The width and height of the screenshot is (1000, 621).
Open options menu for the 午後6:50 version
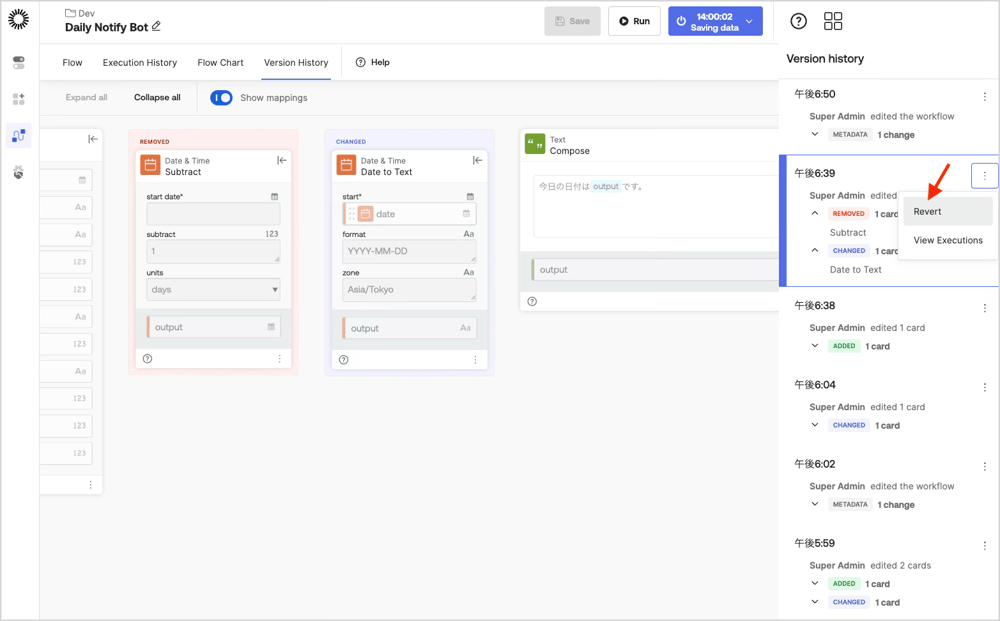coord(985,96)
